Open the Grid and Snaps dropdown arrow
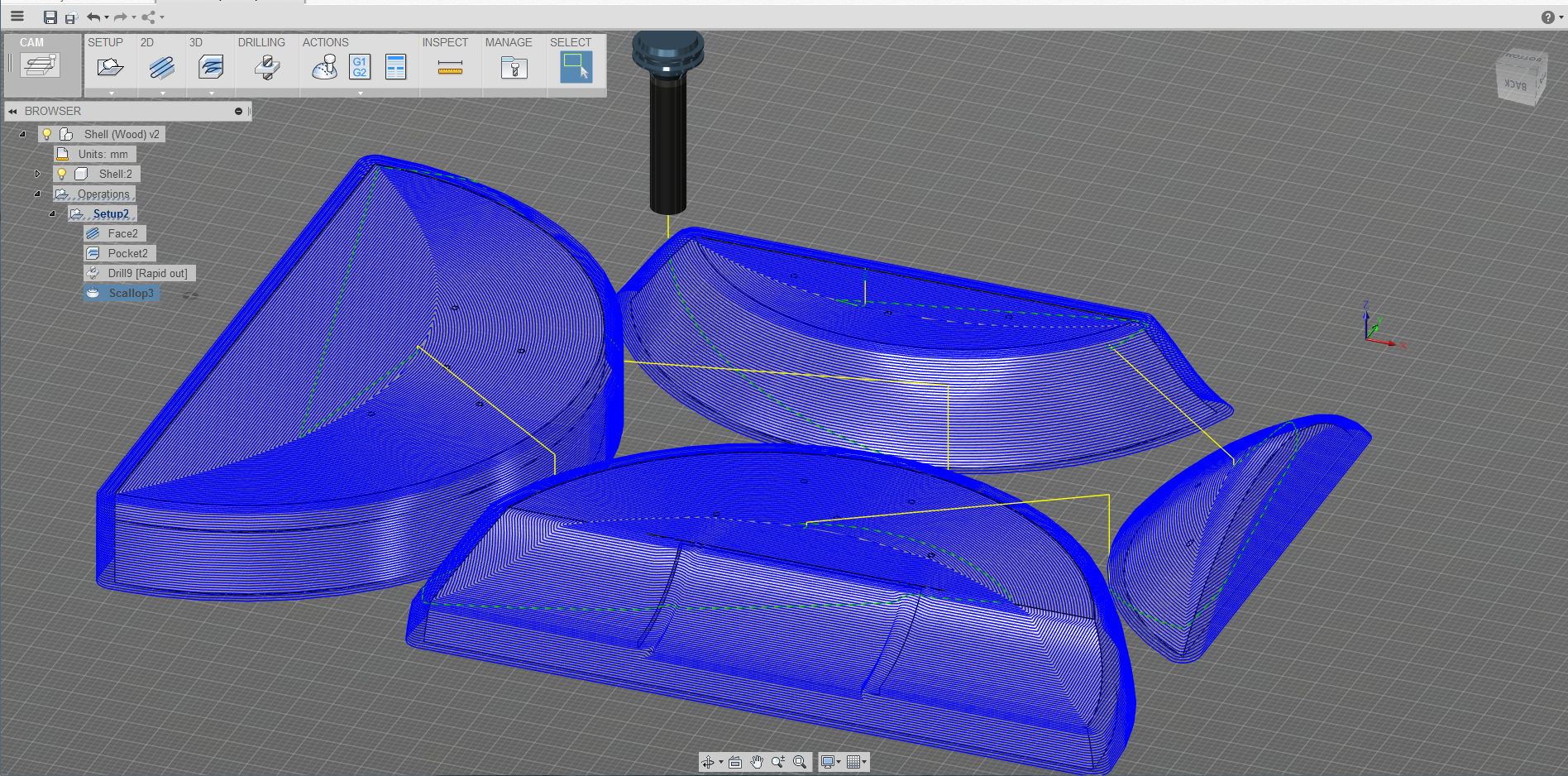Viewport: 1568px width, 776px height. click(x=865, y=763)
